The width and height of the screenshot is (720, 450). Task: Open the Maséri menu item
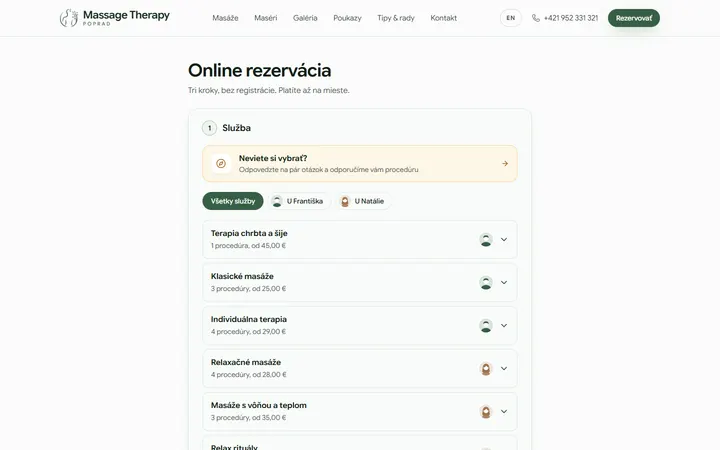[x=266, y=18]
